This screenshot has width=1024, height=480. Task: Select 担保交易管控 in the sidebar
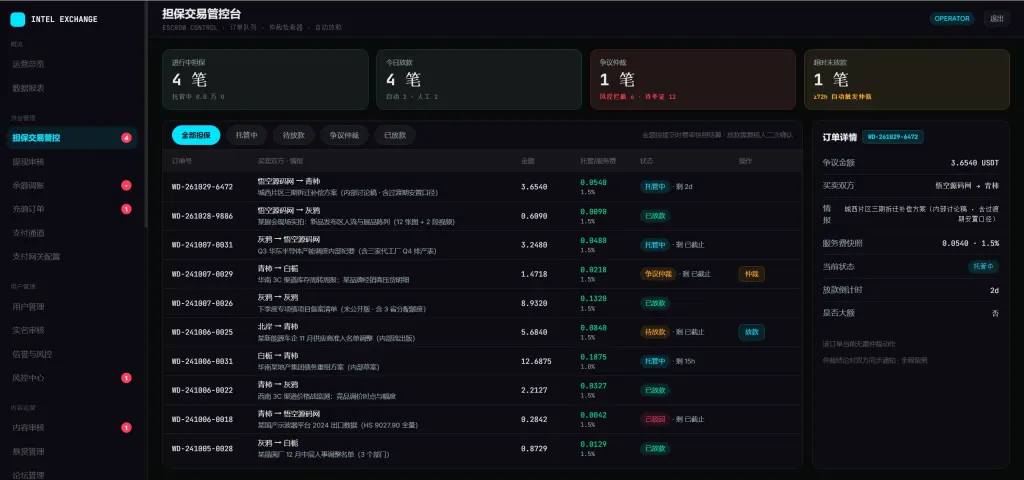pyautogui.click(x=72, y=138)
